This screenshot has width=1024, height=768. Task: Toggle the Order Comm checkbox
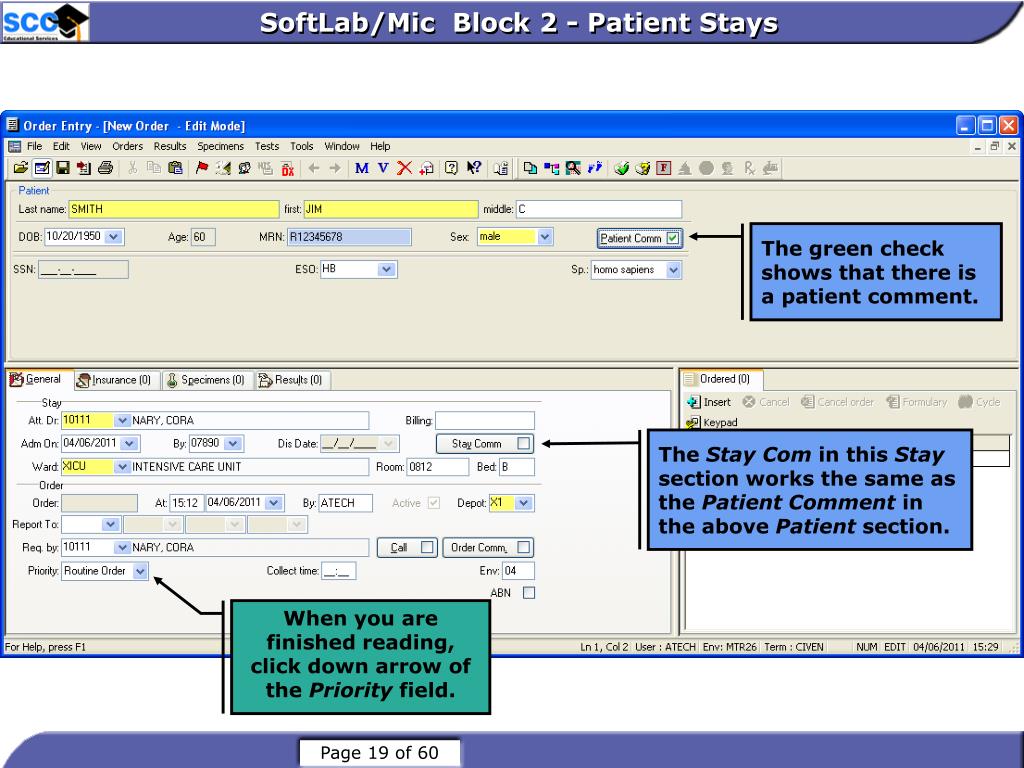pos(524,547)
